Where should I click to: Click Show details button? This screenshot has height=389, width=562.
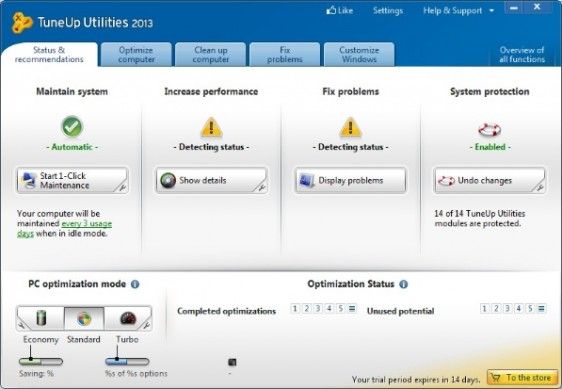click(x=211, y=180)
